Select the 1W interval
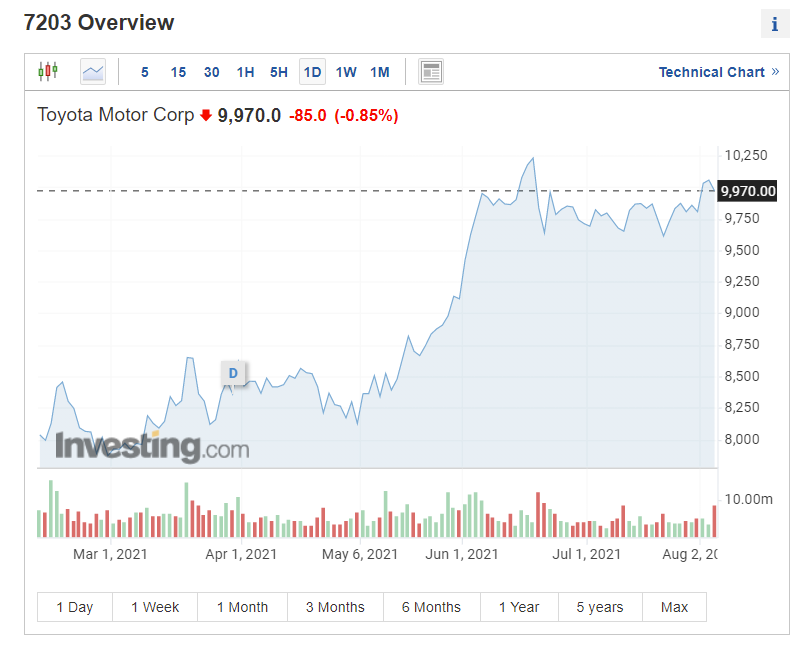This screenshot has height=653, width=802. 346,72
